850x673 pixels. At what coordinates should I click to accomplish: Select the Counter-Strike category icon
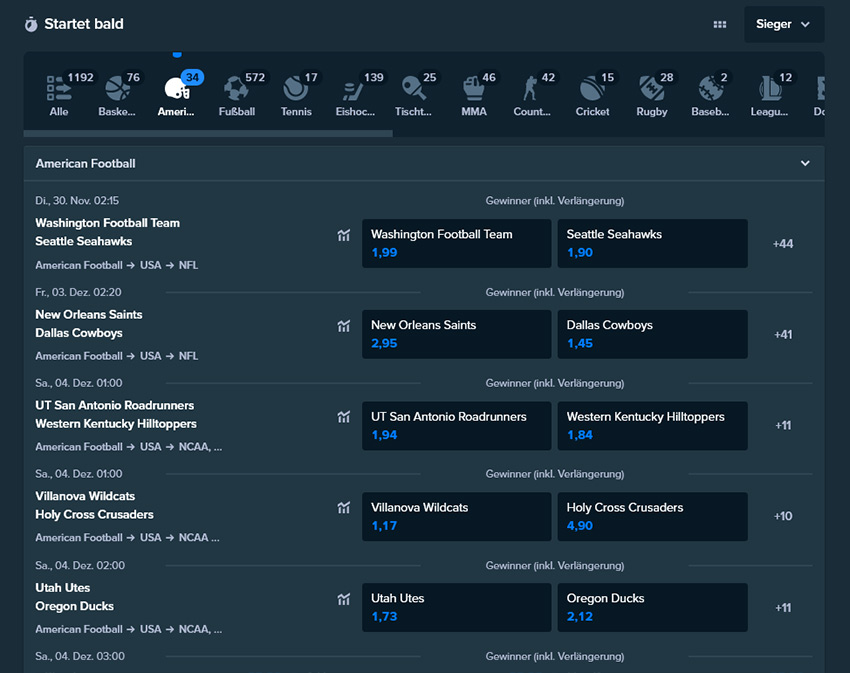point(531,88)
